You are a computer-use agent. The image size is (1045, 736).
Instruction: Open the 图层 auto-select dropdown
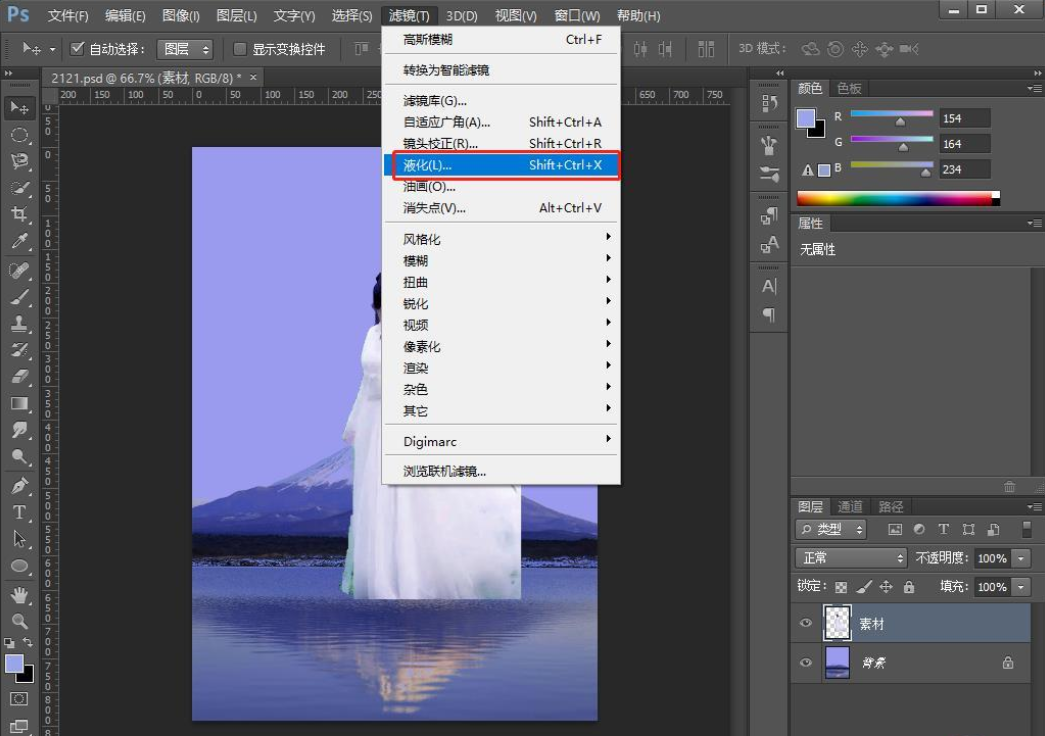[x=185, y=49]
